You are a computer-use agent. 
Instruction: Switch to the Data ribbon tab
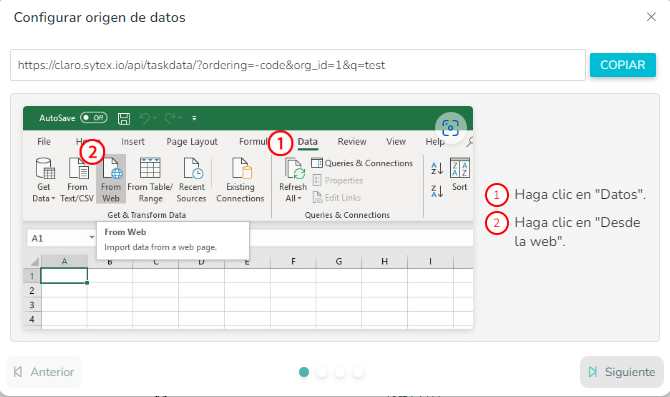point(308,141)
